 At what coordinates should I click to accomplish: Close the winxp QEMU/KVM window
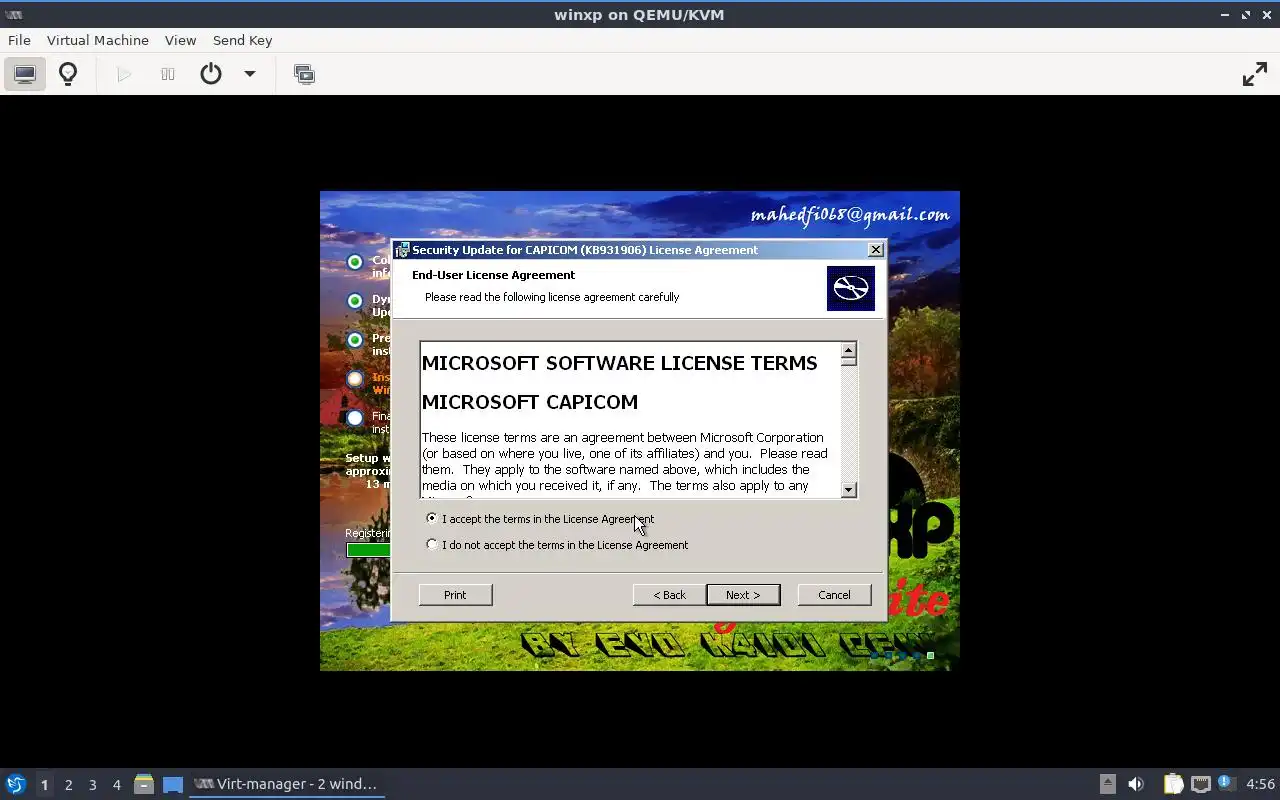point(1266,15)
